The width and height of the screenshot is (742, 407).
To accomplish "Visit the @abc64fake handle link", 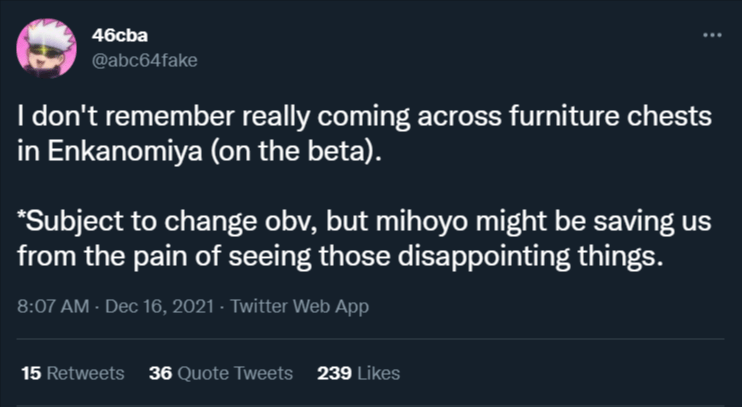I will (x=144, y=61).
